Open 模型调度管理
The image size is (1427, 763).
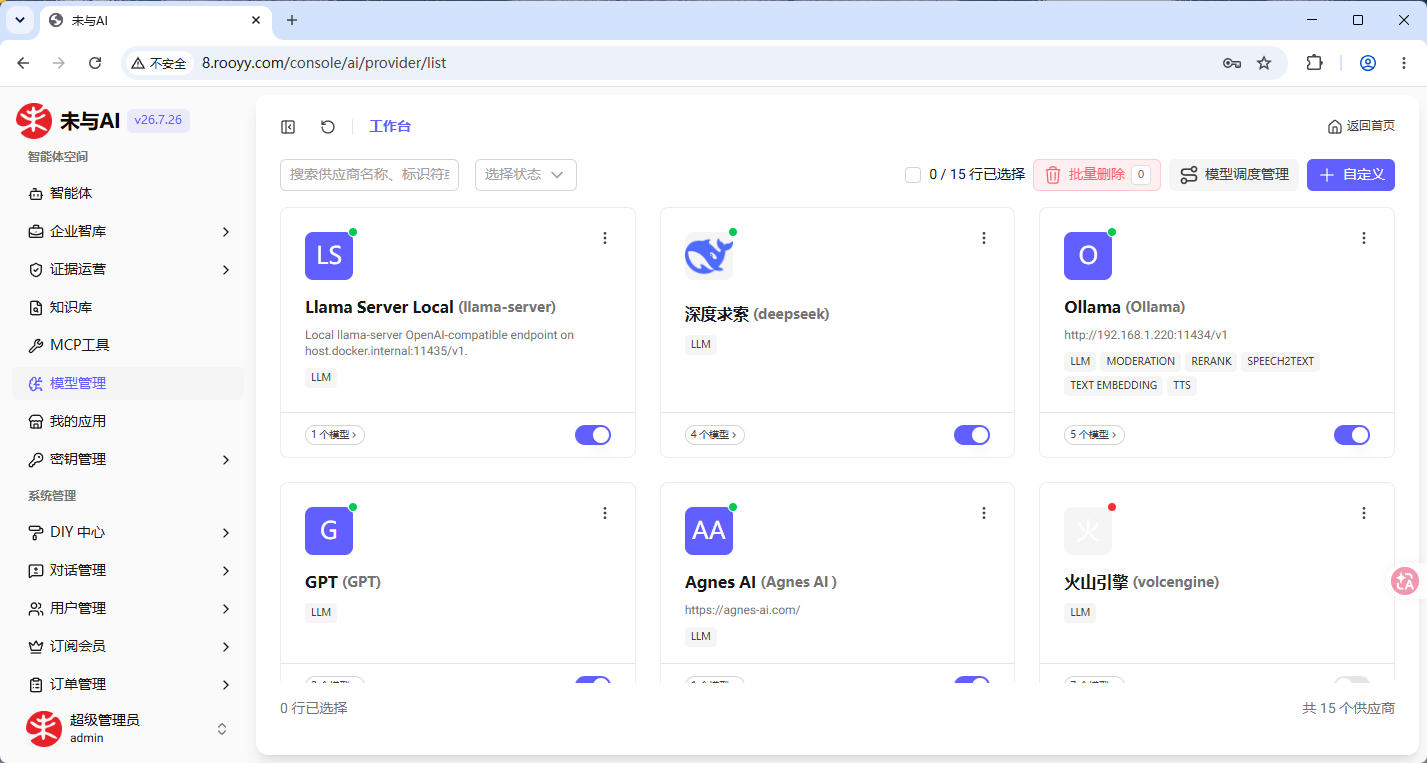1234,175
